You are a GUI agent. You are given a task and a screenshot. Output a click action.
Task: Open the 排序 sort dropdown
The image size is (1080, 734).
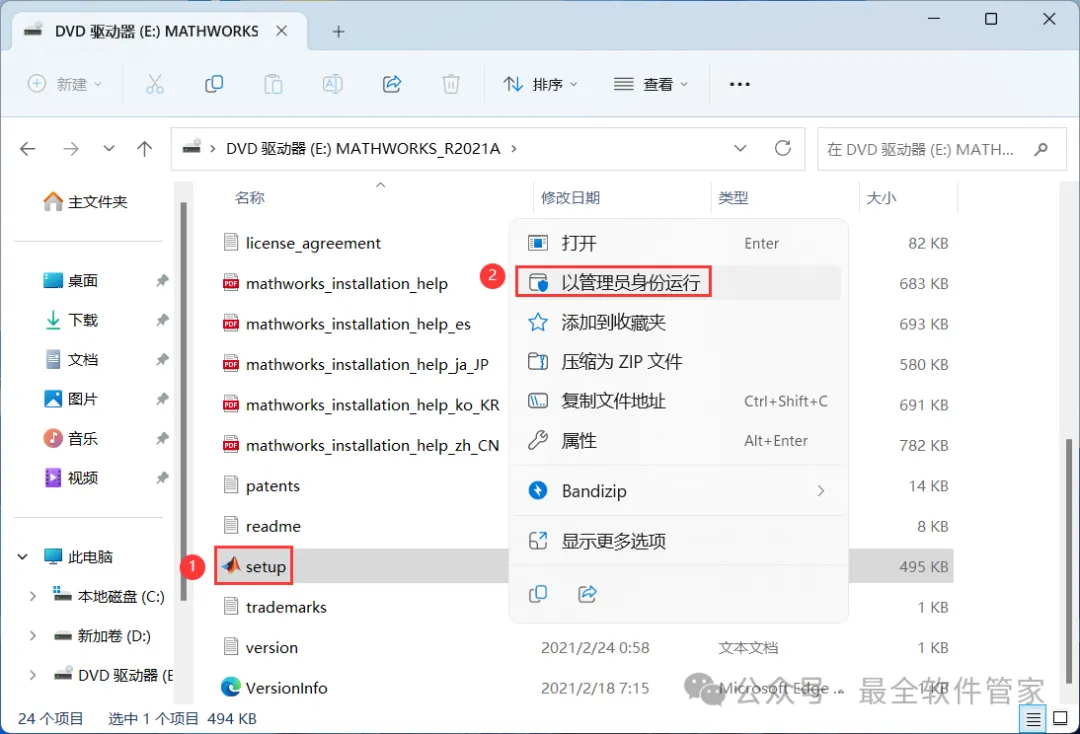coord(541,84)
